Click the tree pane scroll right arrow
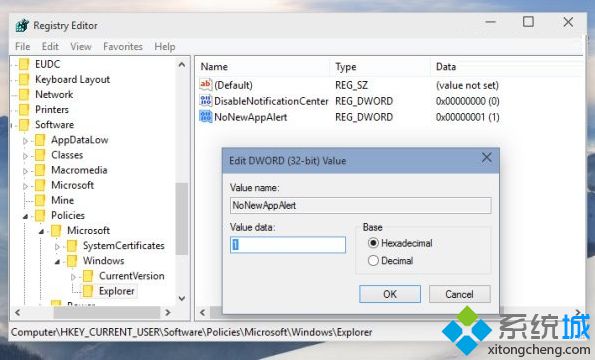 [168, 313]
